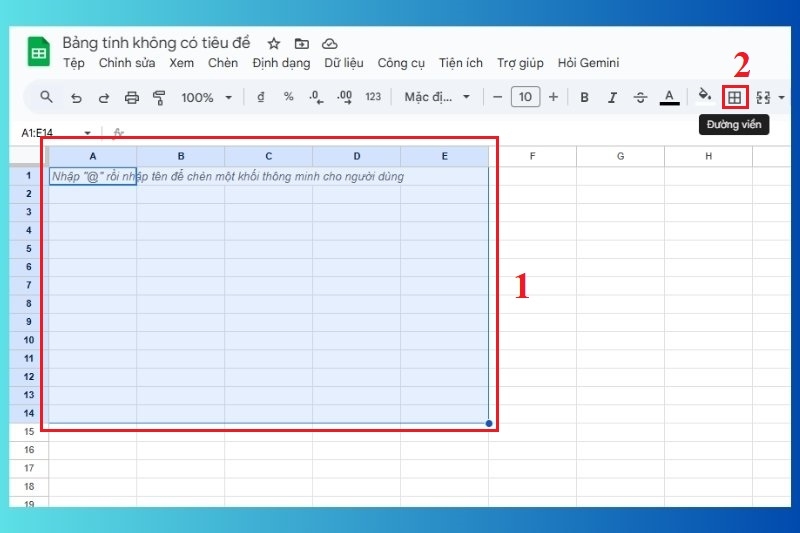Open the Mặc đị... font dropdown
The width and height of the screenshot is (800, 533).
pos(437,97)
